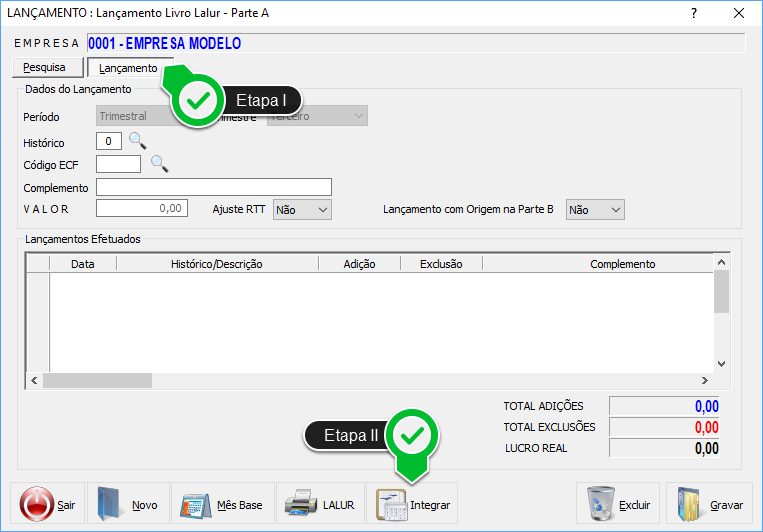Switch to the Pesquisa tab
This screenshot has height=532, width=763.
(45, 67)
